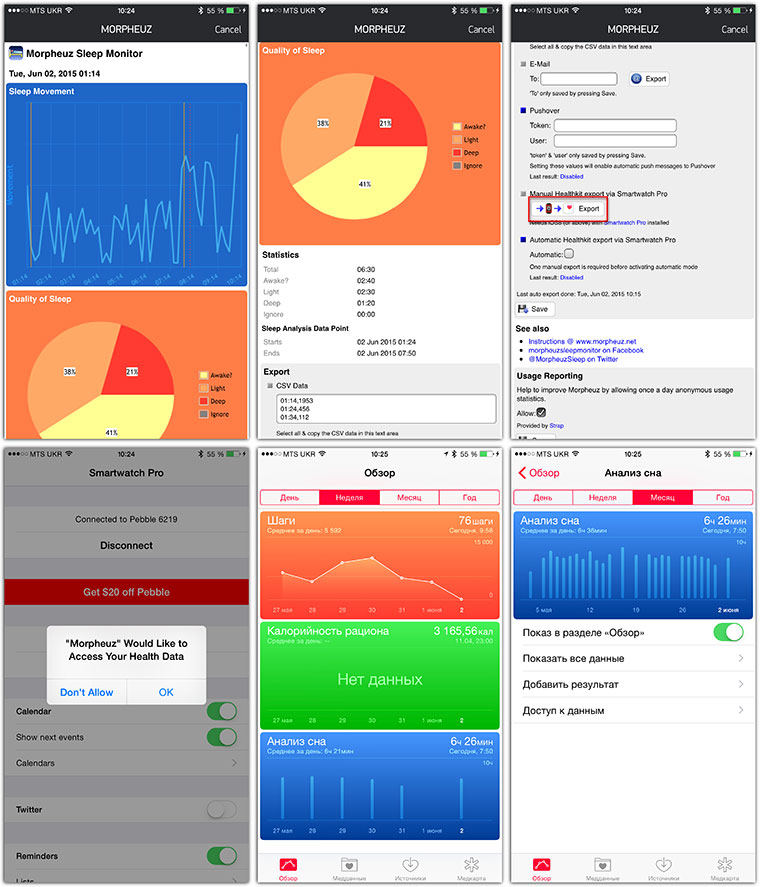
Task: Tap the Morpheuz Sleep Monitor app icon
Action: coord(16,53)
